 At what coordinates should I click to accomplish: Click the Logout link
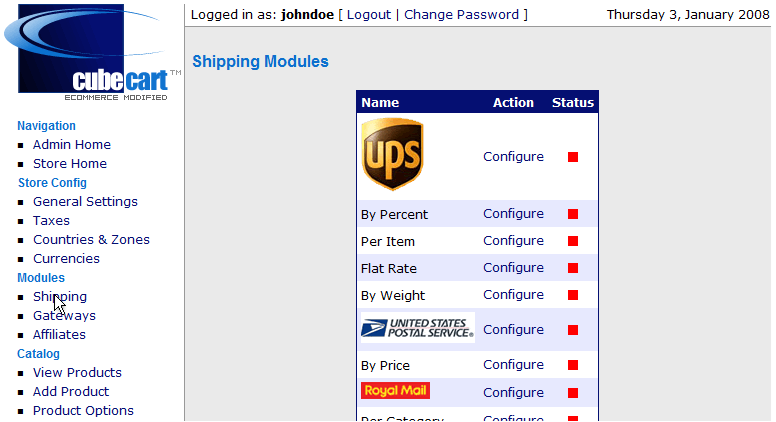click(x=369, y=15)
